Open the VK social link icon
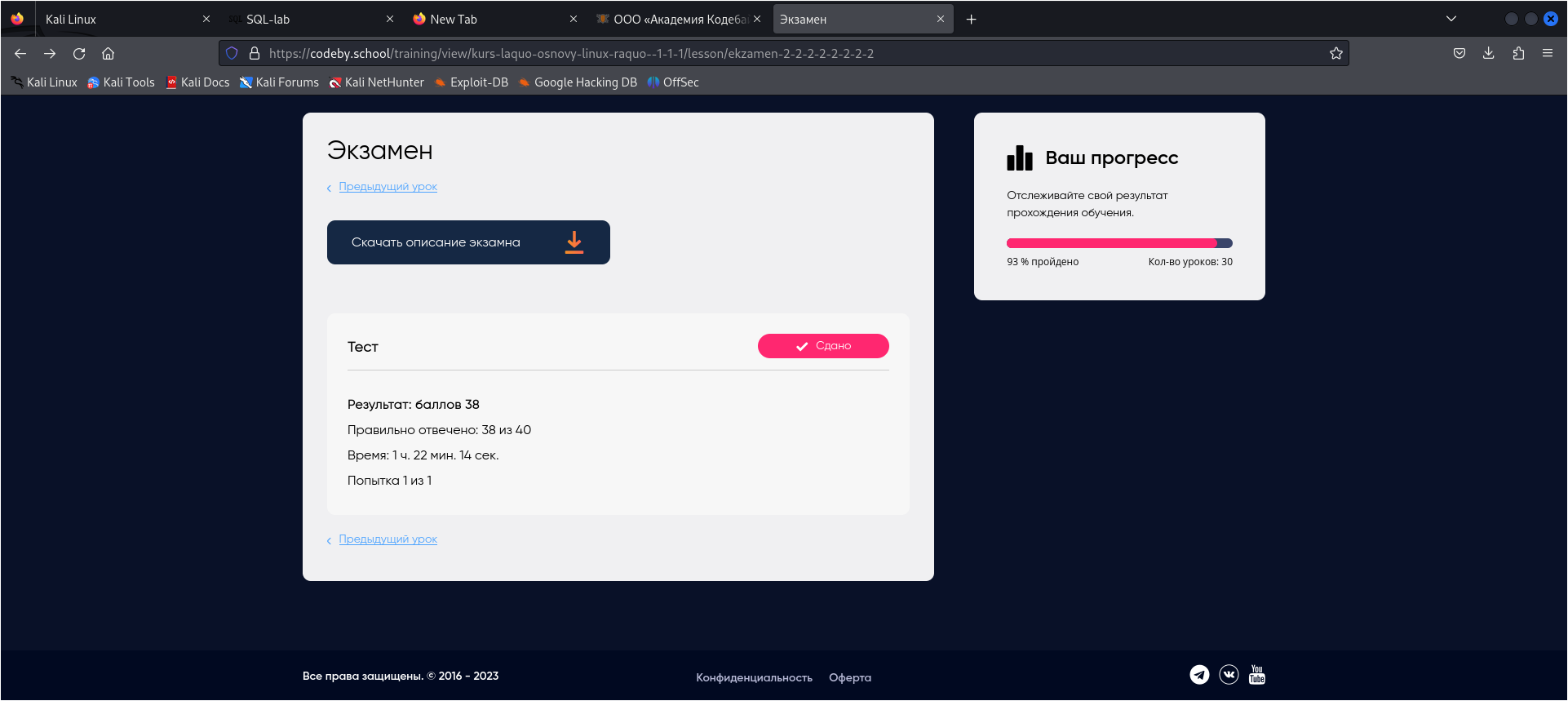1568x701 pixels. (1229, 675)
